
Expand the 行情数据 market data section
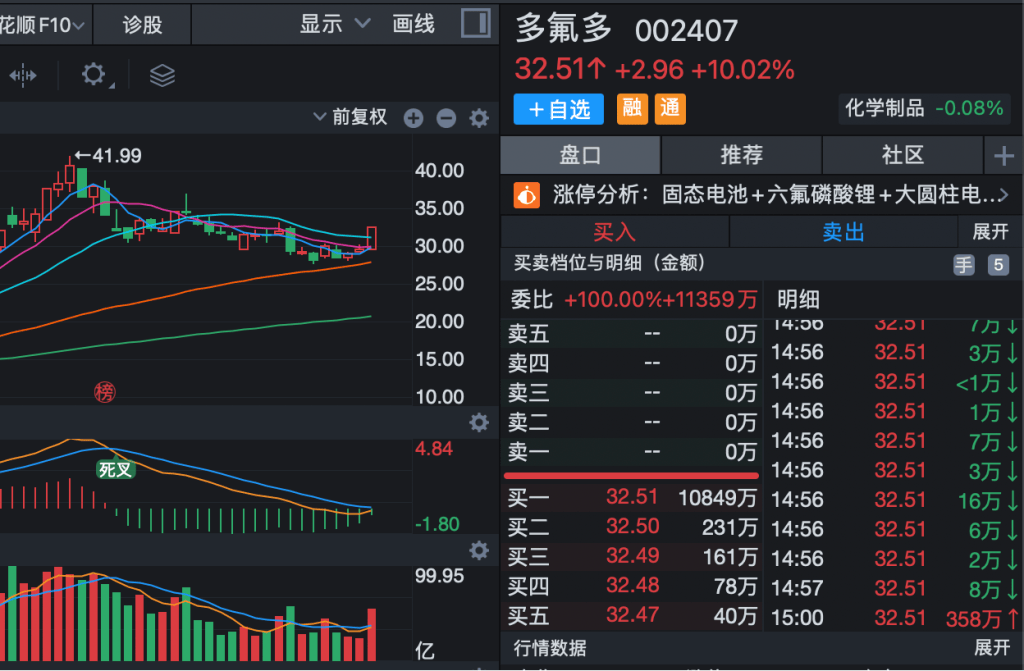pyautogui.click(x=990, y=648)
